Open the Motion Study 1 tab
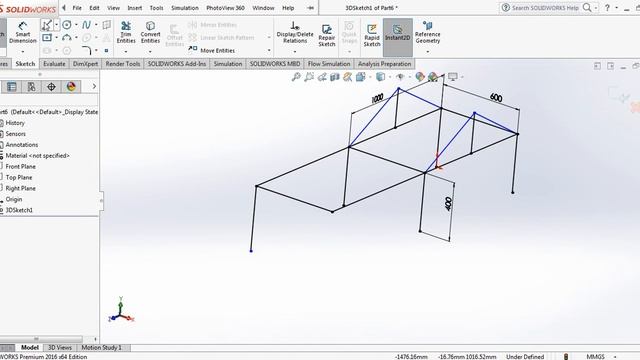This screenshot has width=640, height=360. tap(102, 348)
